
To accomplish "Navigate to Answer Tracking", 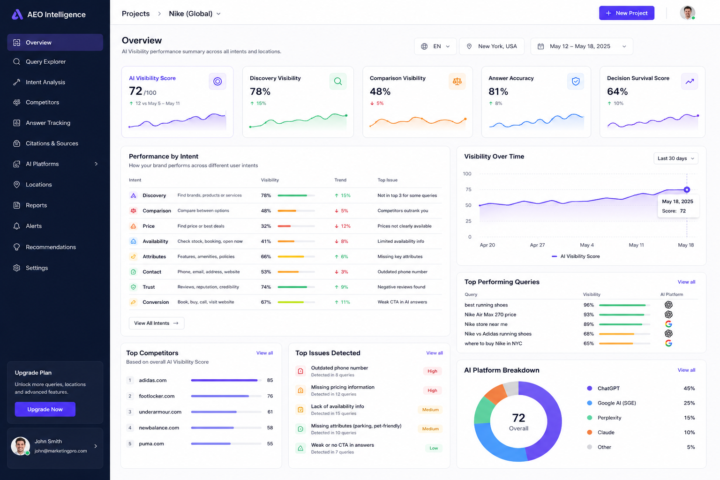I will tap(55, 123).
